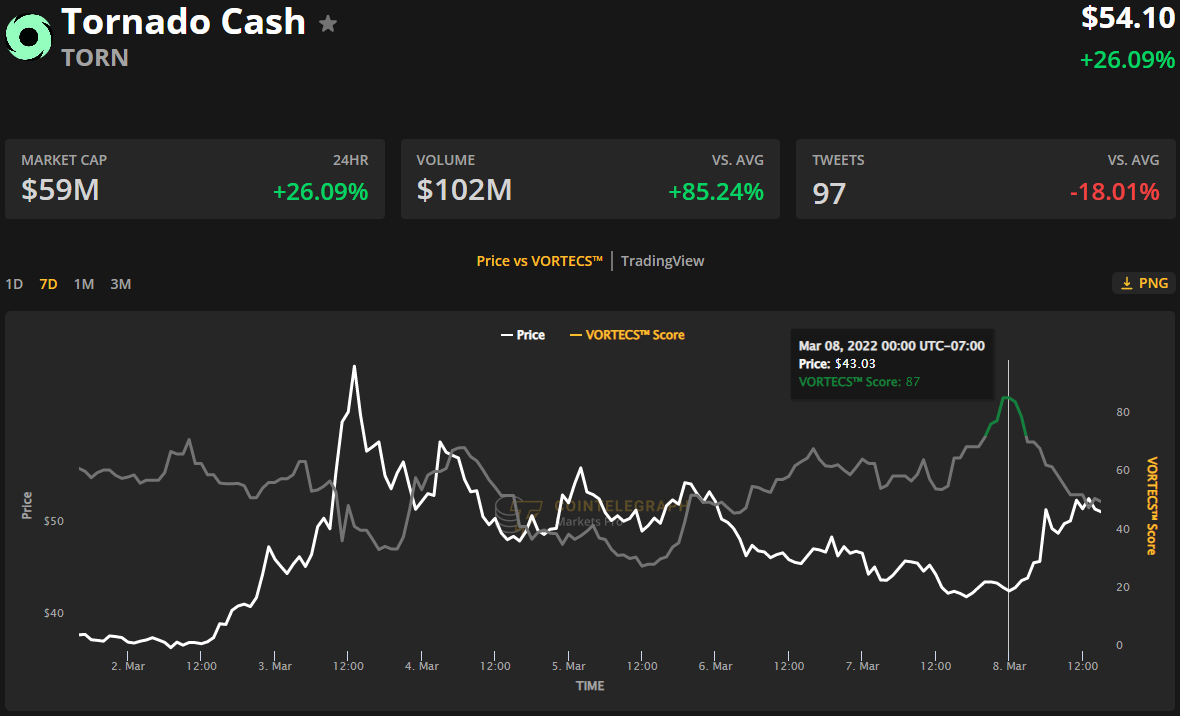
Task: Favorite Tornado Cash with the star icon
Action: [x=328, y=24]
